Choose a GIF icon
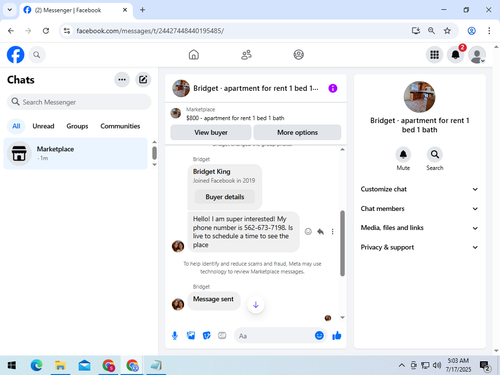The width and height of the screenshot is (500, 375). [222, 336]
